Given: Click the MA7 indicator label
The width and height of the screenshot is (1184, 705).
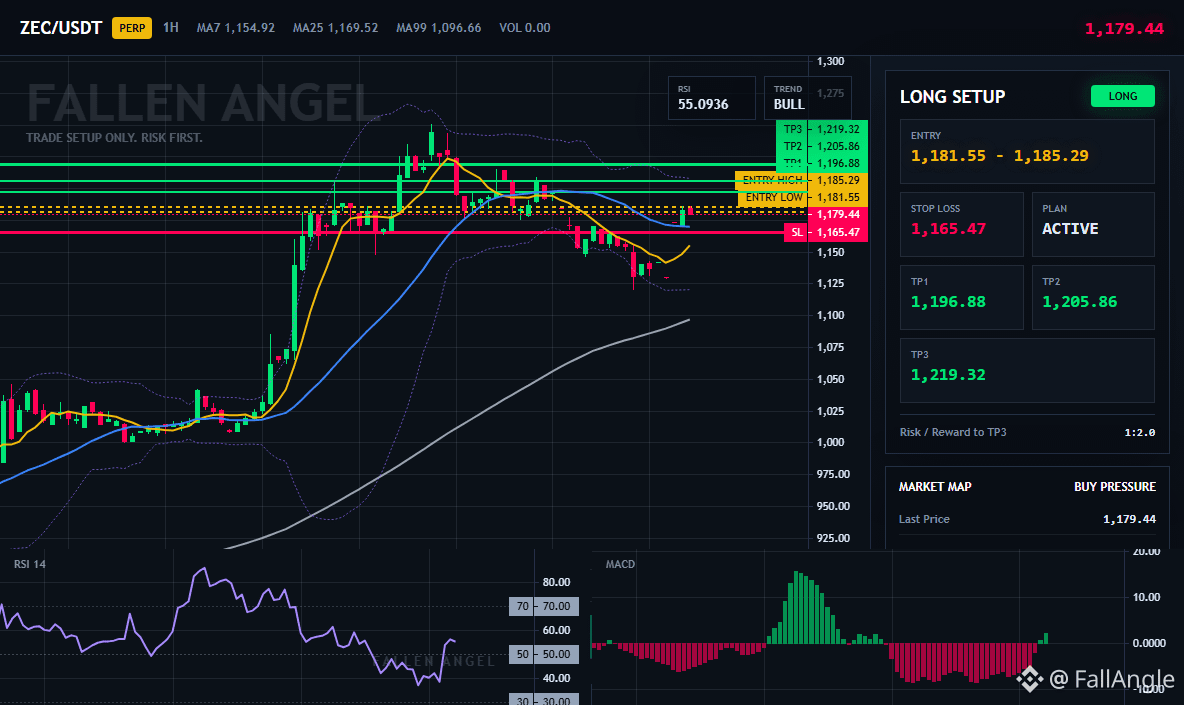Looking at the screenshot, I should pyautogui.click(x=208, y=28).
